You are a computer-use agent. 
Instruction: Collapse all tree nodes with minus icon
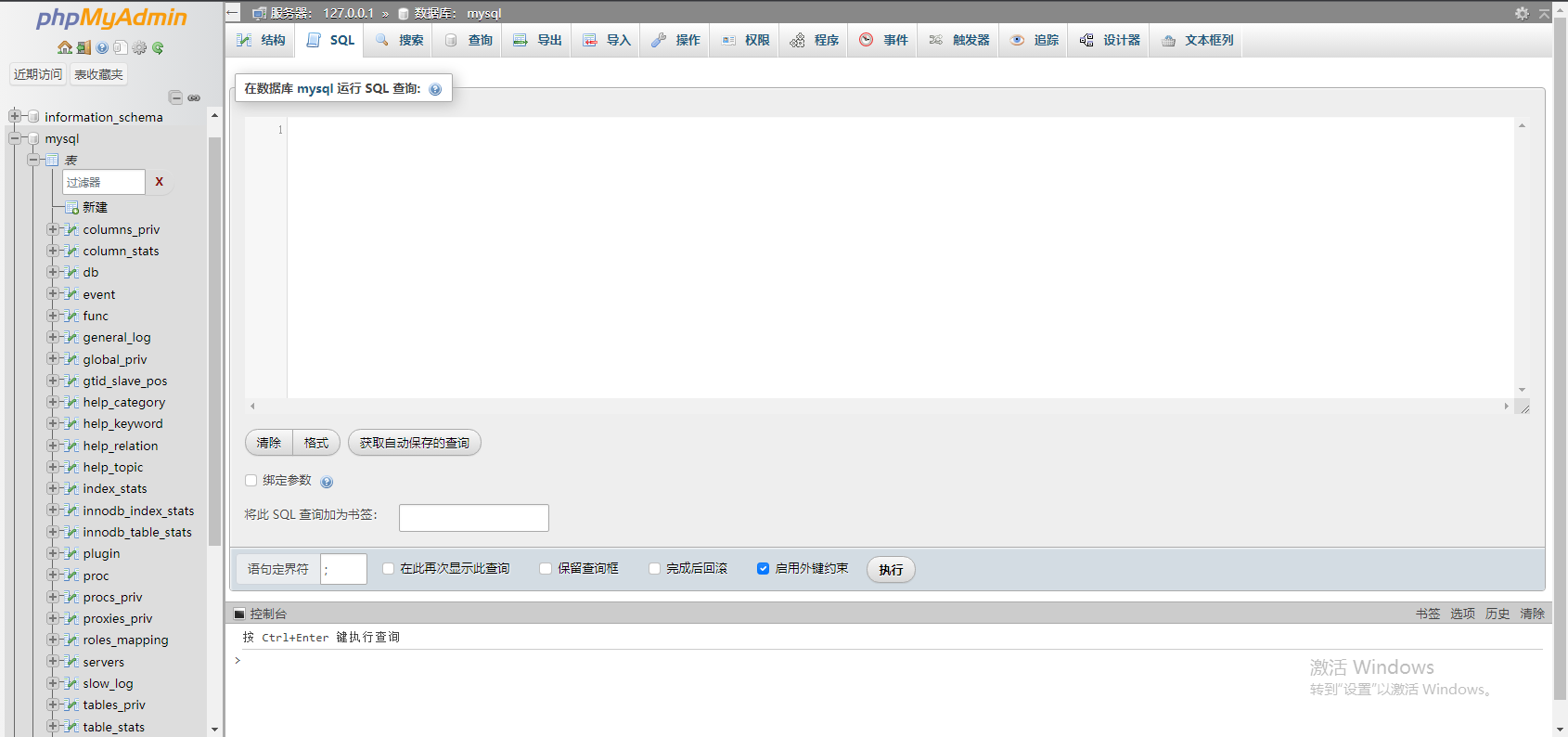[x=175, y=97]
